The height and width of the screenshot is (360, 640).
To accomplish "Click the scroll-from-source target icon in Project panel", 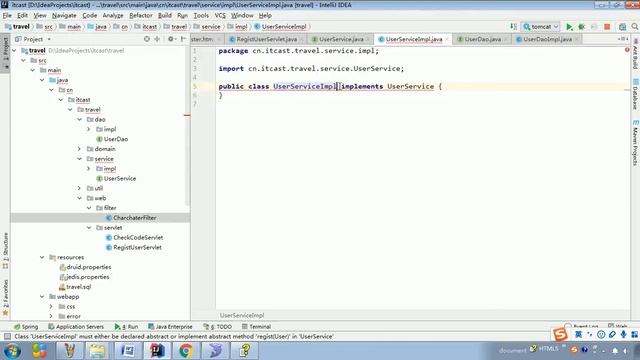I will point(147,39).
